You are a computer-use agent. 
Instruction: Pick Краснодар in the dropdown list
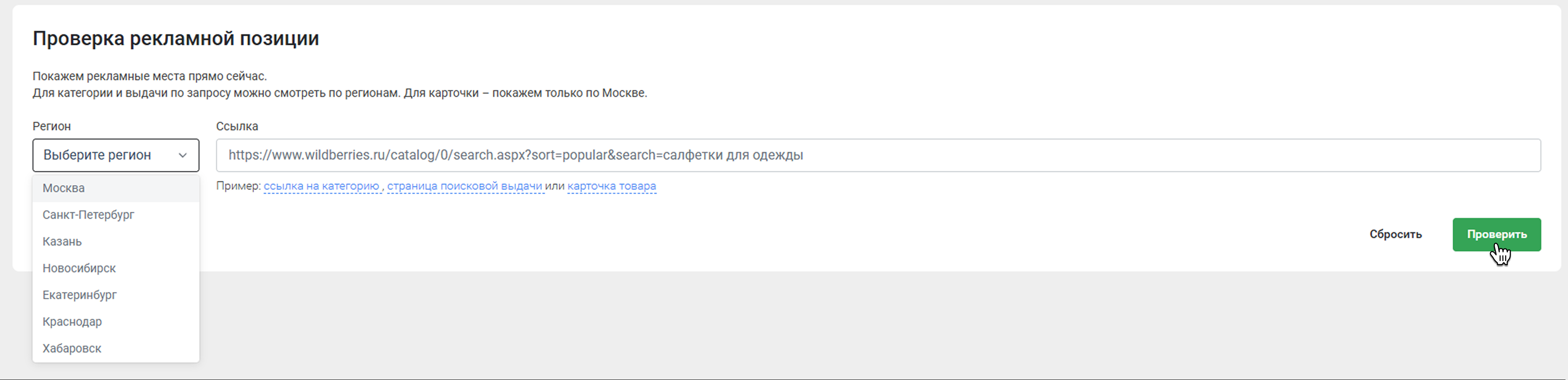click(x=73, y=322)
